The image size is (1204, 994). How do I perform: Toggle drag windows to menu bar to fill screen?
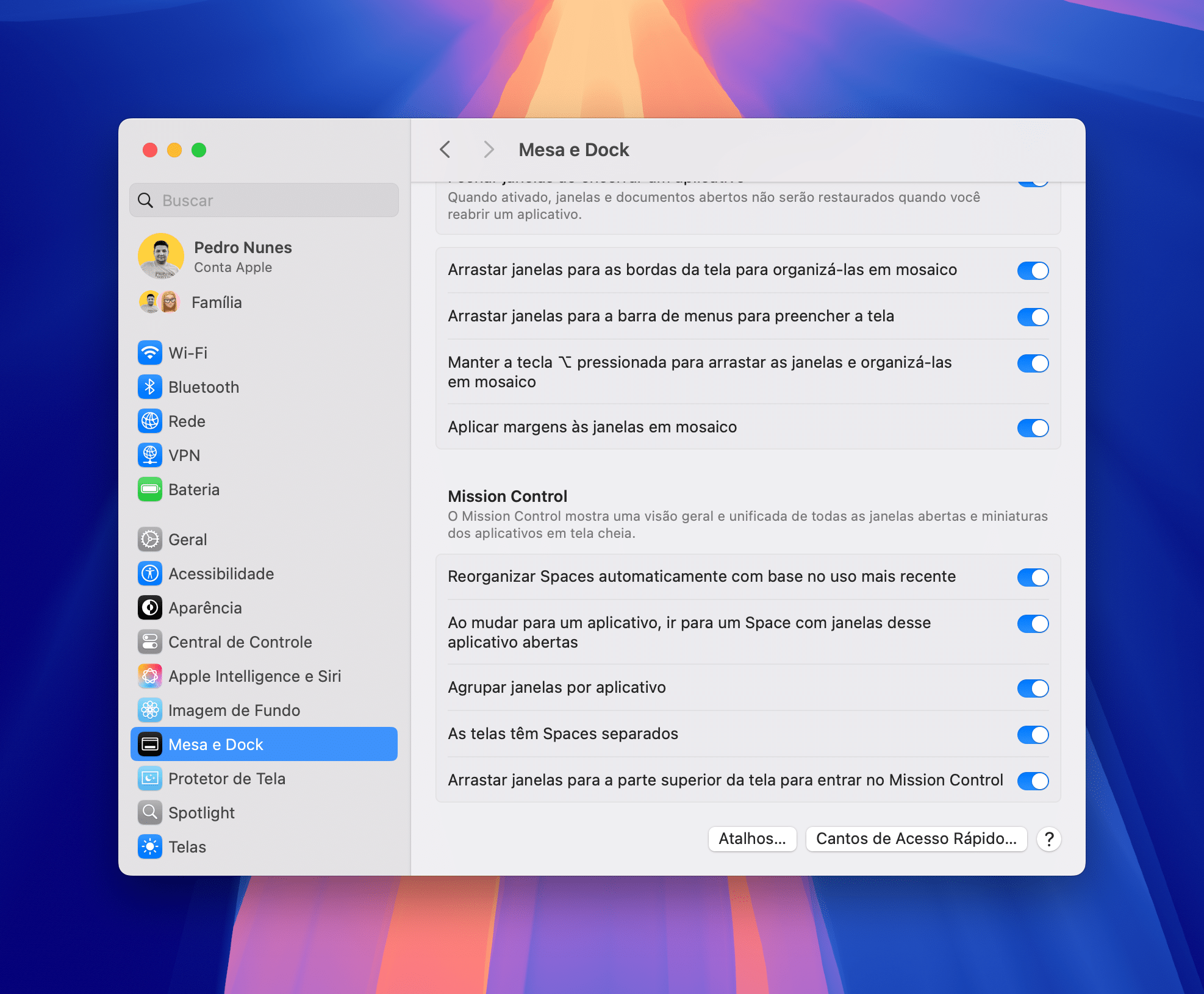click(1033, 316)
